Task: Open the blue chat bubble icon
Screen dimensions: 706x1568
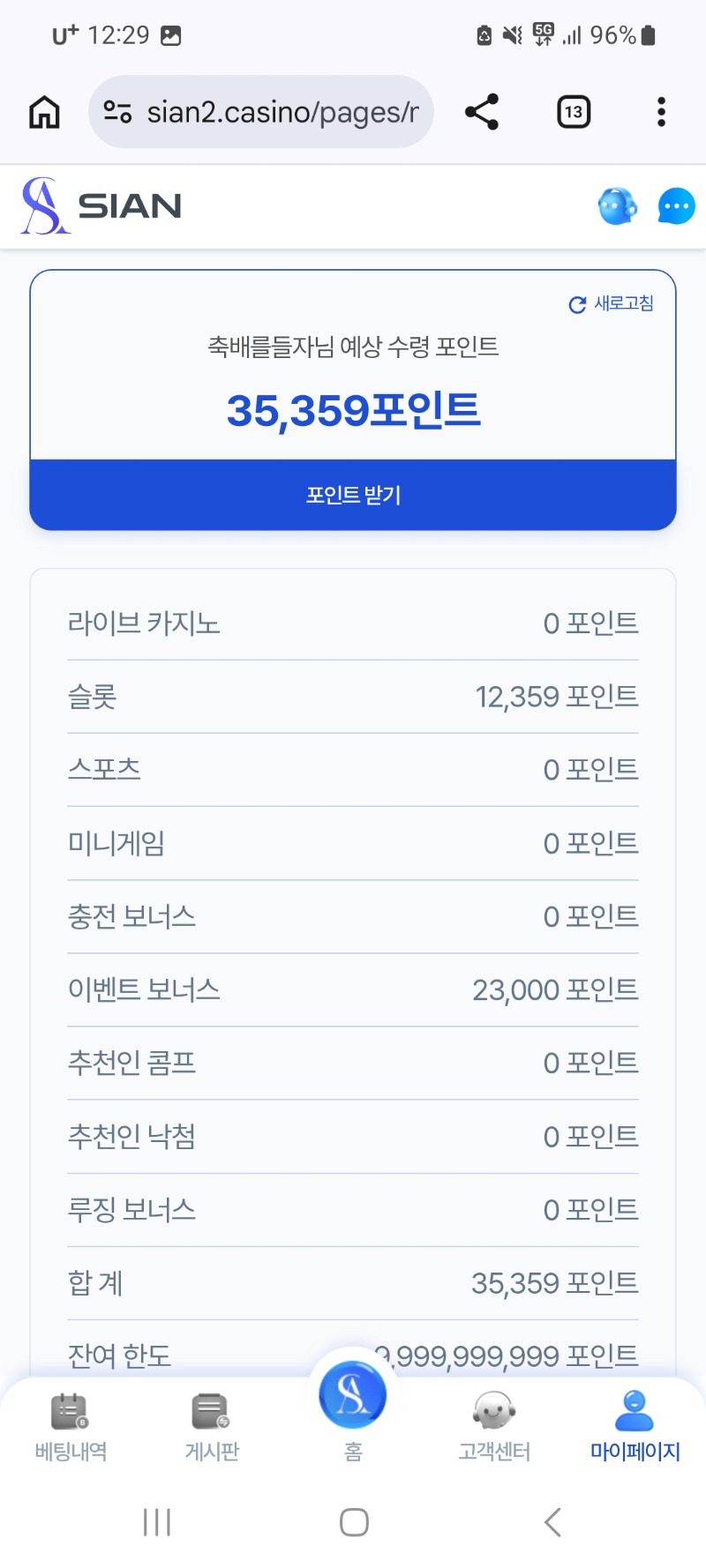Action: pyautogui.click(x=676, y=206)
